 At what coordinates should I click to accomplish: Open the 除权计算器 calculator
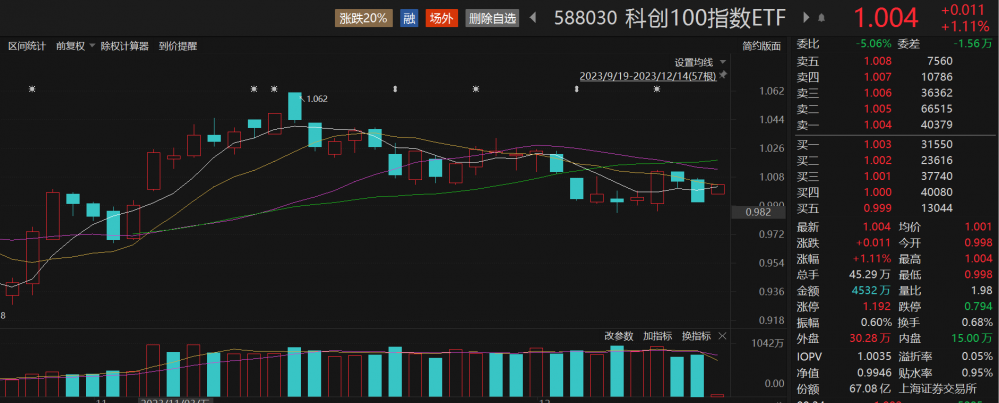tap(124, 46)
